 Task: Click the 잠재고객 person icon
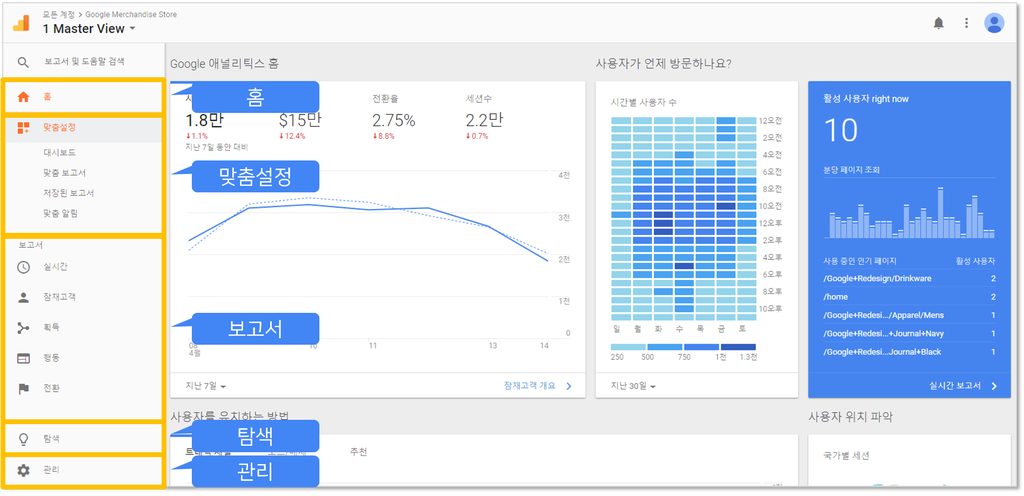24,298
